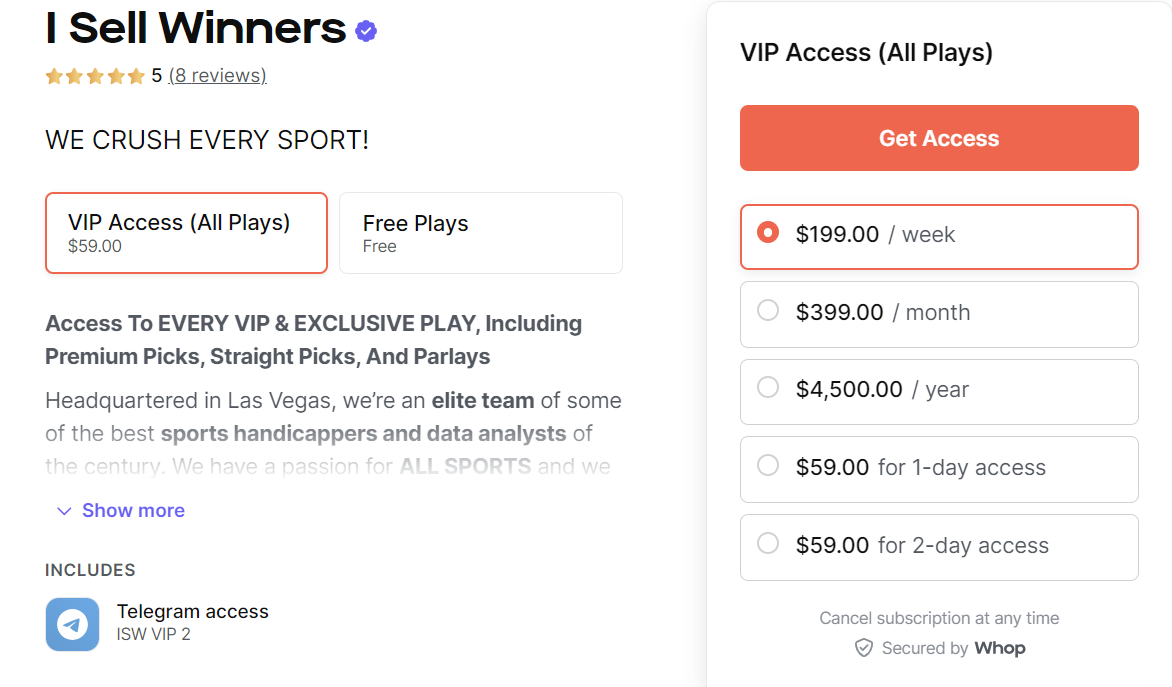
Task: Click the ISW VIP 2 Telegram access entry
Action: point(193,622)
